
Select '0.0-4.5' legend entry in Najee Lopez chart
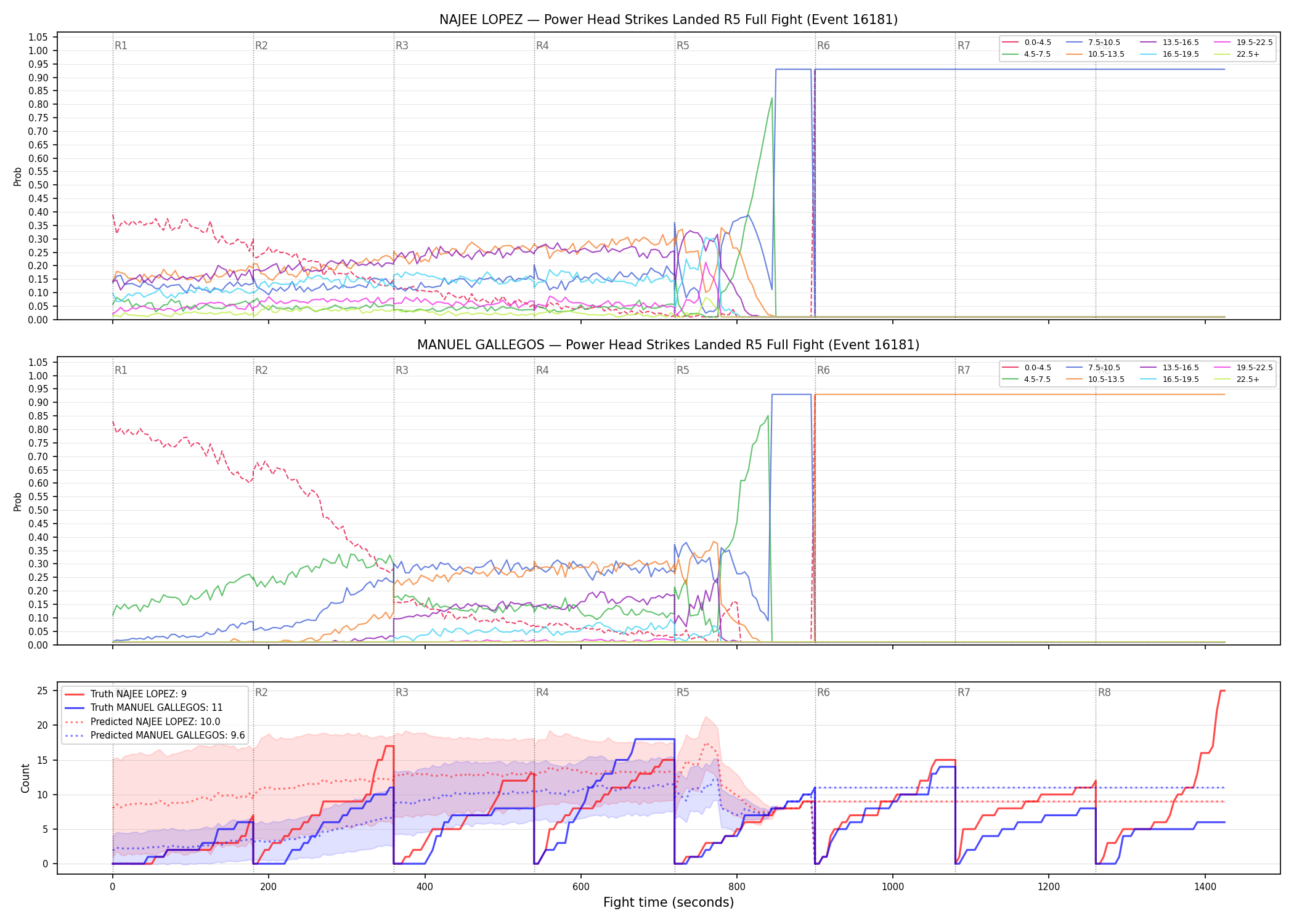click(x=1027, y=43)
